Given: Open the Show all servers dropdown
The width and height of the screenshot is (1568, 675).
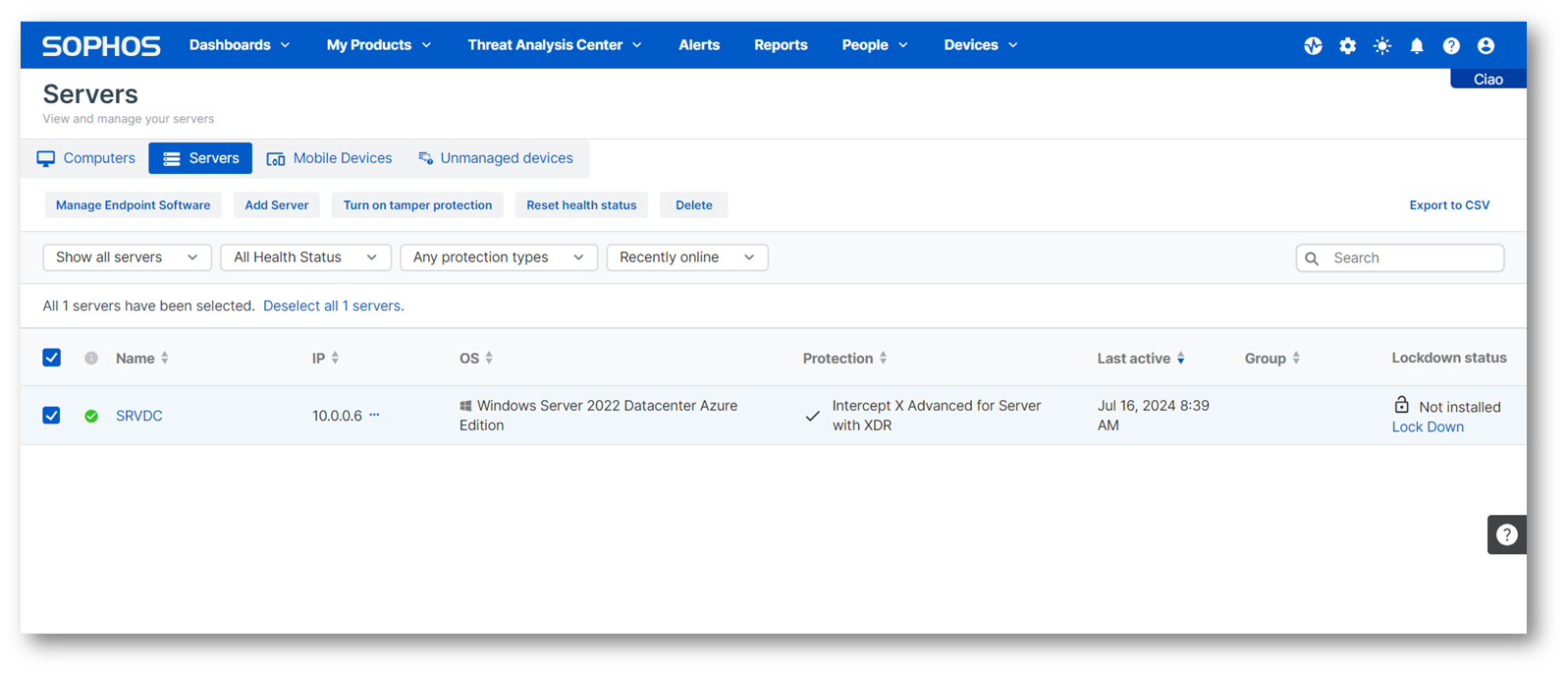Looking at the screenshot, I should tap(128, 257).
